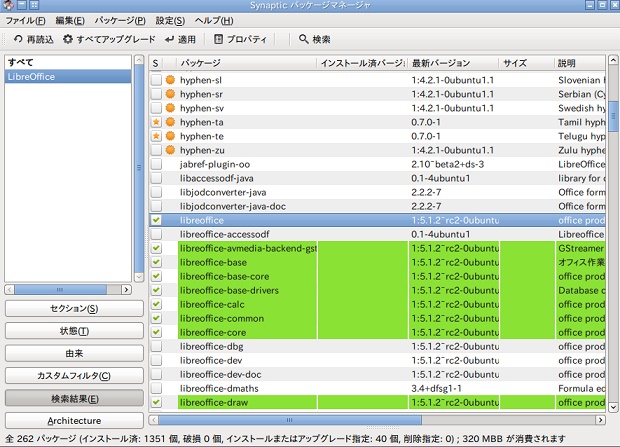Select すべて in the filter list
This screenshot has height=447, width=620.
point(68,63)
